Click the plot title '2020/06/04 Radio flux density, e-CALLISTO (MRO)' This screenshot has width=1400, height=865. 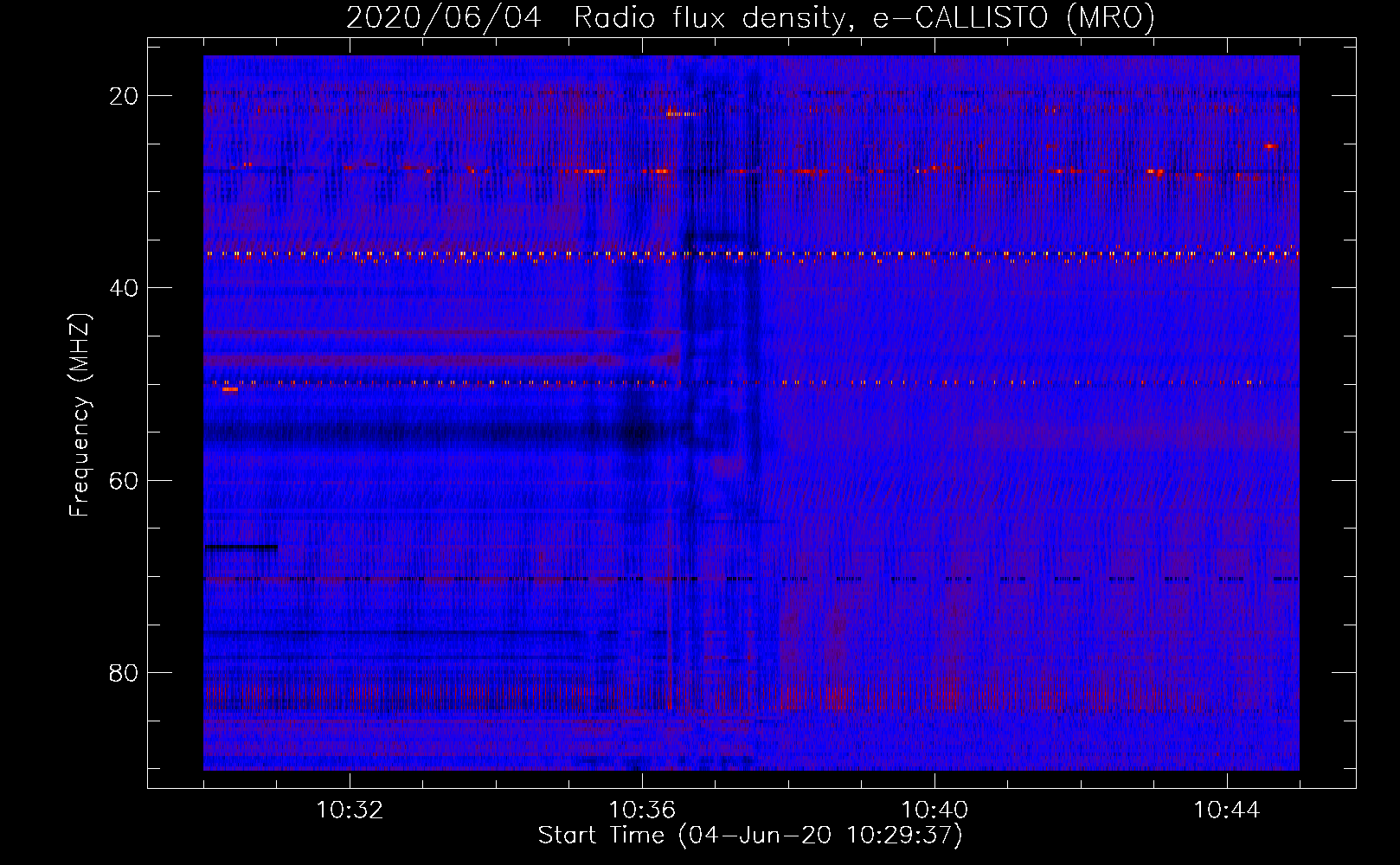coord(750,17)
